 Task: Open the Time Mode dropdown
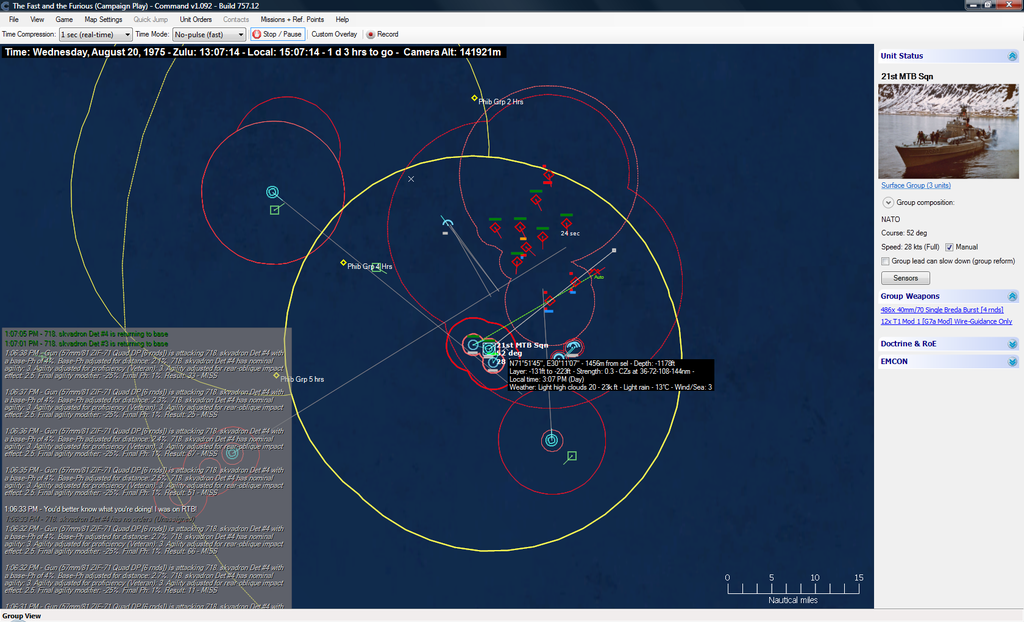point(209,34)
